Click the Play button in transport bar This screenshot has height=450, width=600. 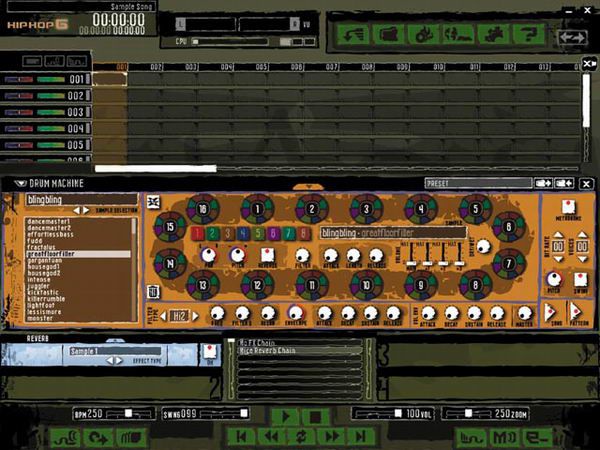point(286,414)
